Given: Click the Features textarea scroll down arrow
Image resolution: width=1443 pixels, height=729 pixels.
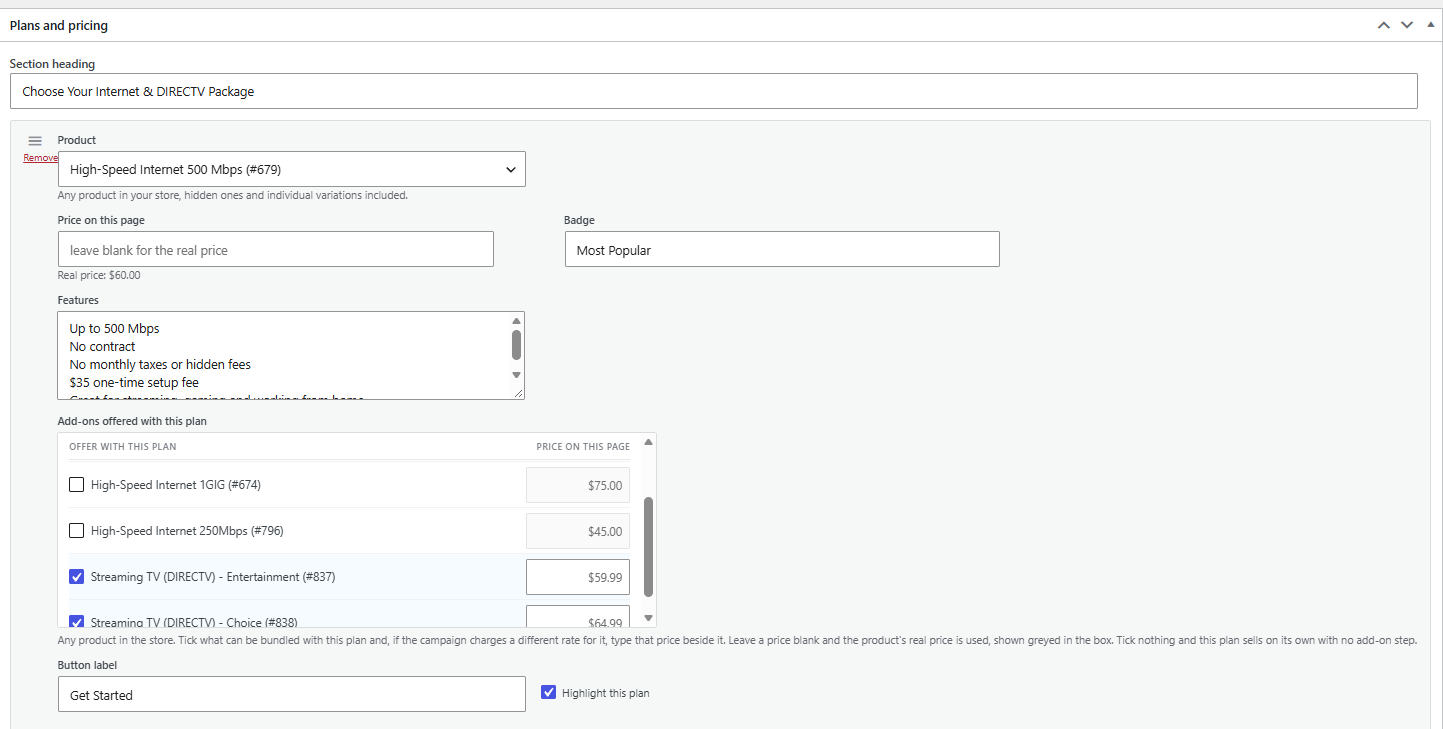Looking at the screenshot, I should pyautogui.click(x=516, y=375).
